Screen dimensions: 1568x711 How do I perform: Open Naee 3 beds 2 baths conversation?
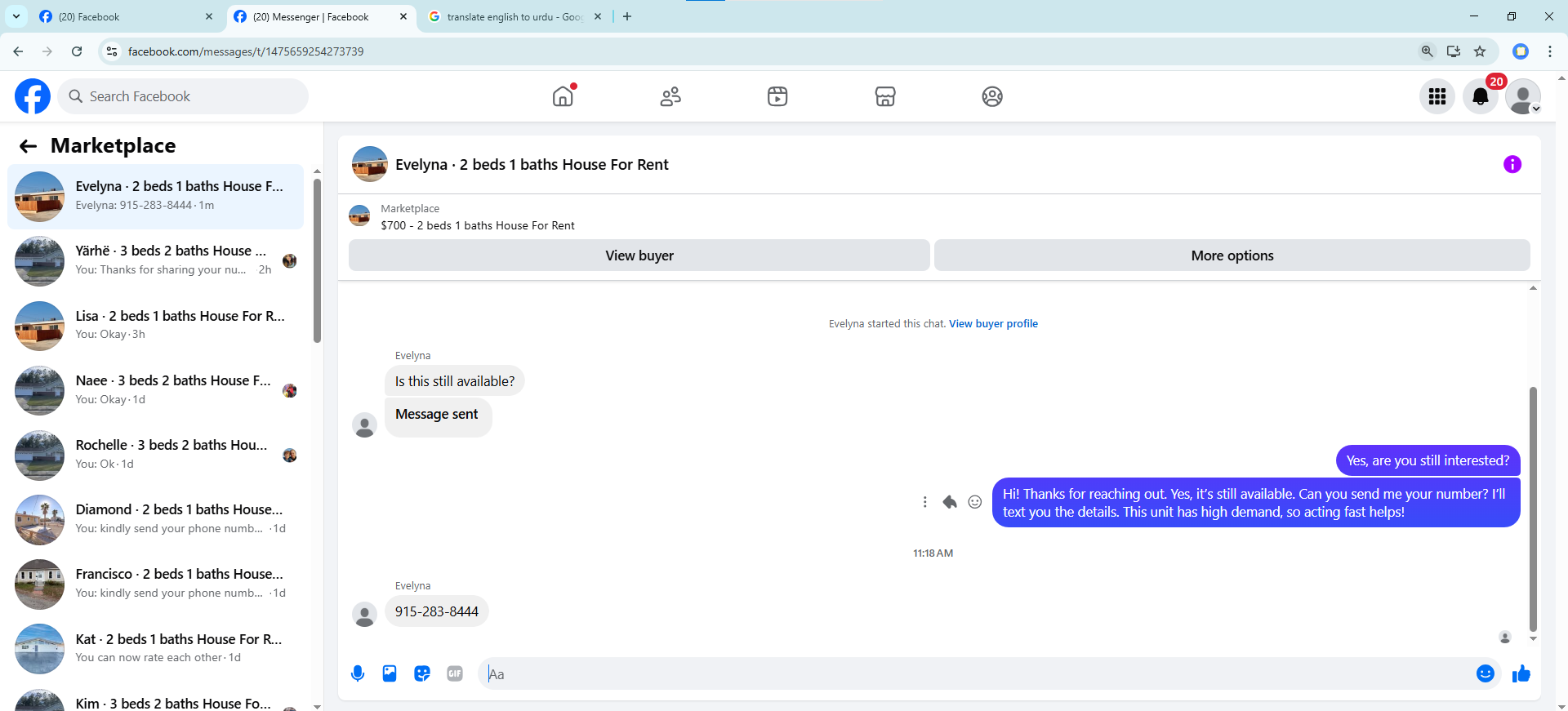[155, 390]
